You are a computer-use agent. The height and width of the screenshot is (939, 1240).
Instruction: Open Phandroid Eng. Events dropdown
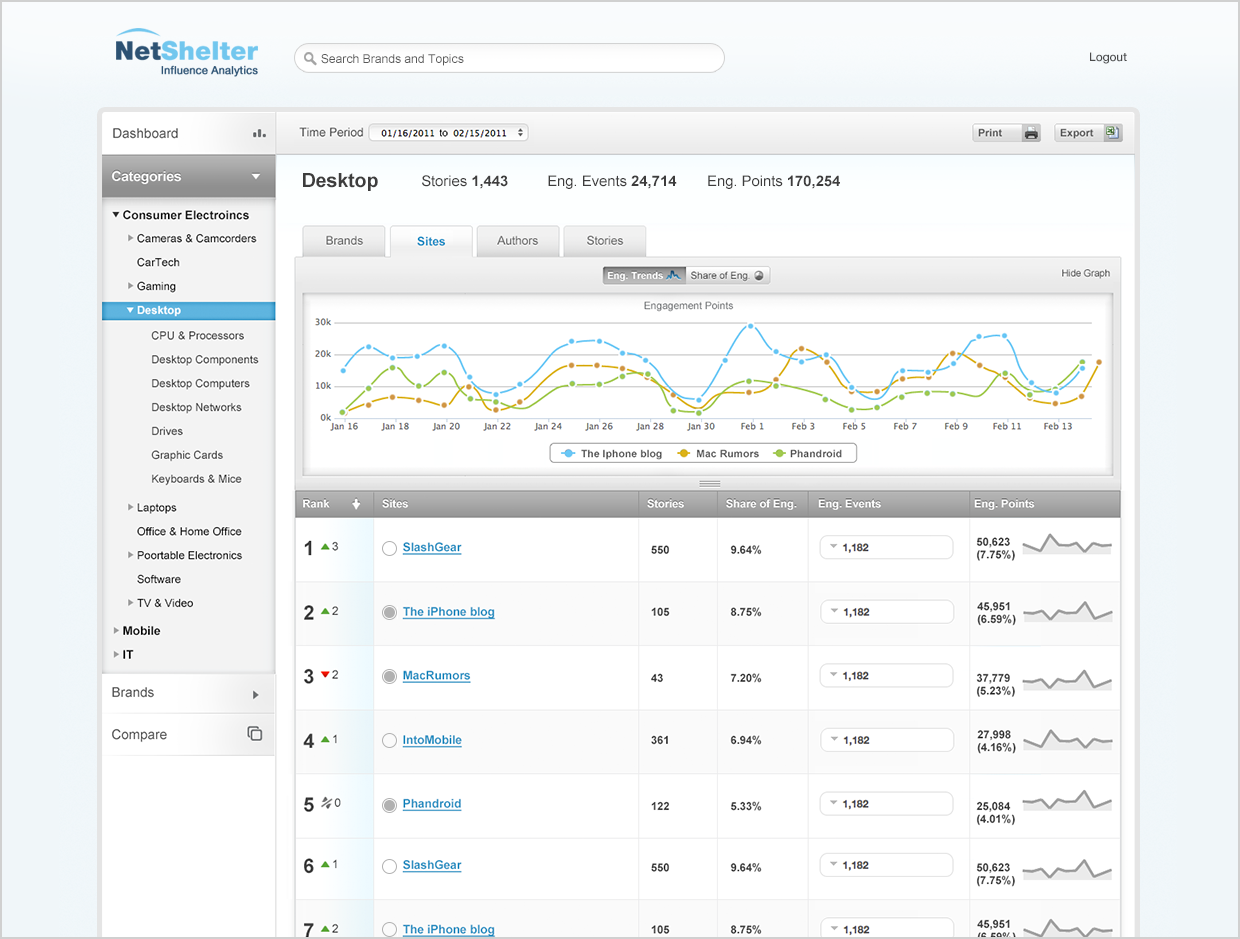(x=886, y=803)
